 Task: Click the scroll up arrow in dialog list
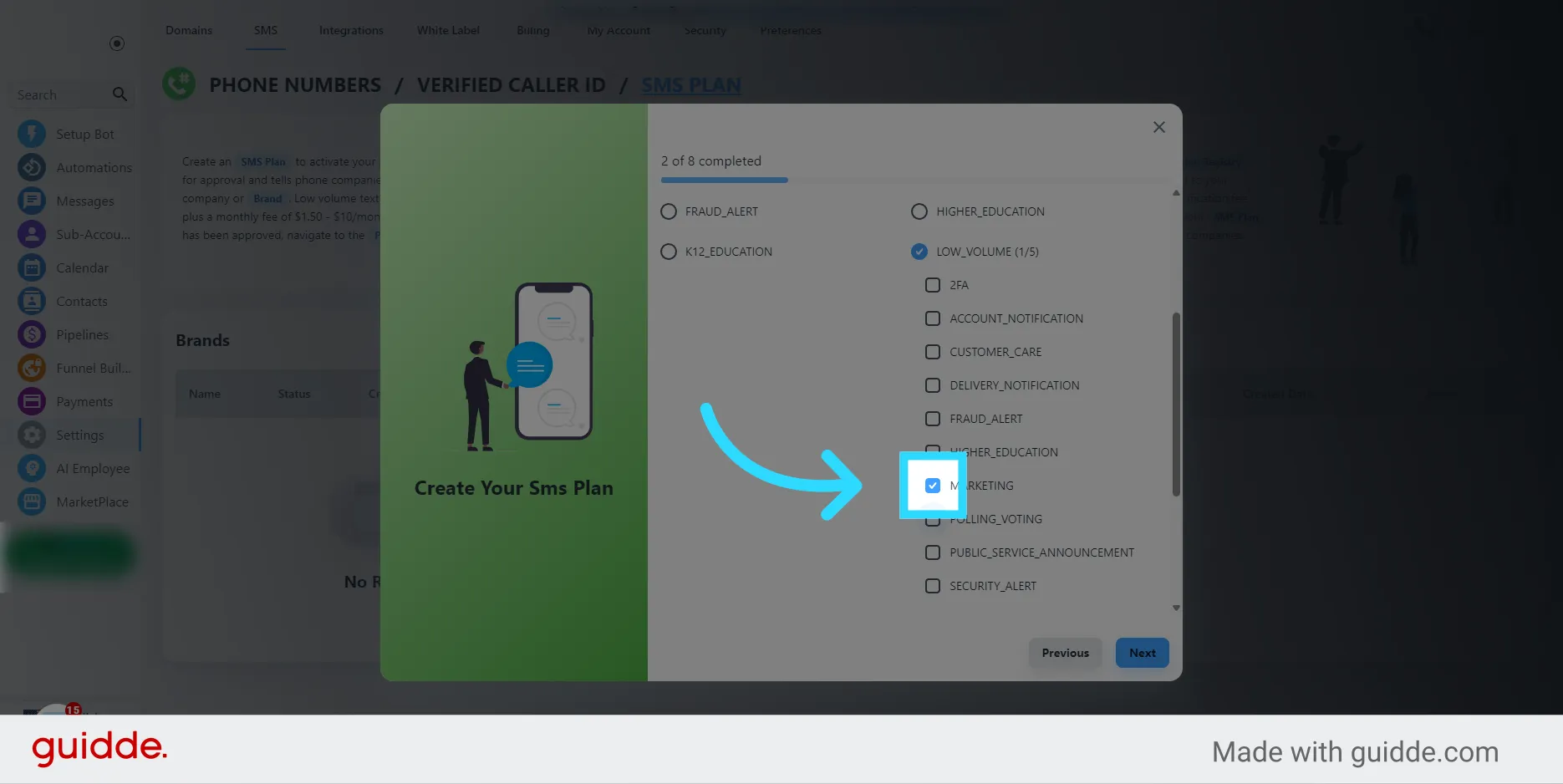1176,193
